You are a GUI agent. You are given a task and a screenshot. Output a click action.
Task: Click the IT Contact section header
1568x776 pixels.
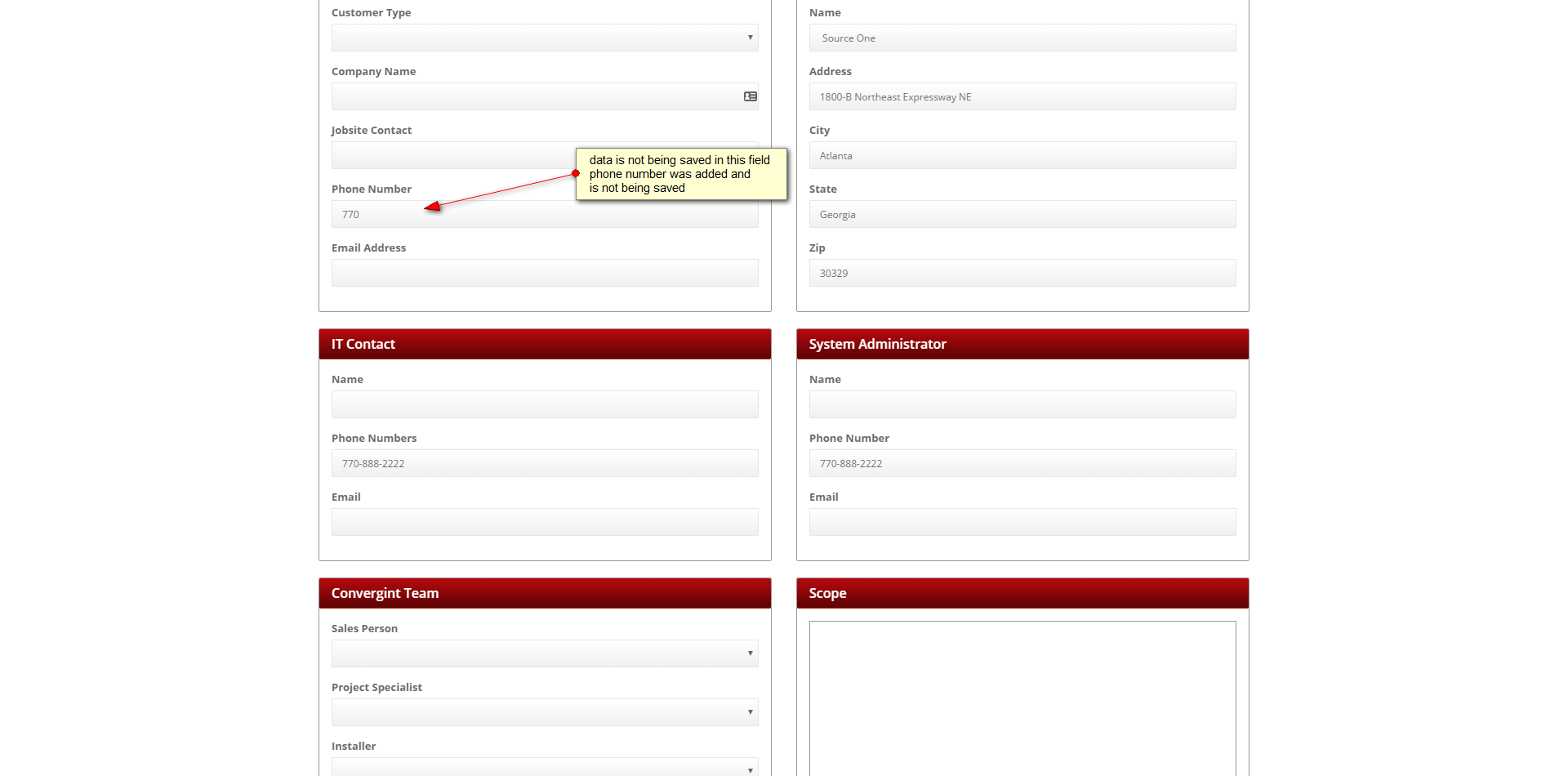545,344
